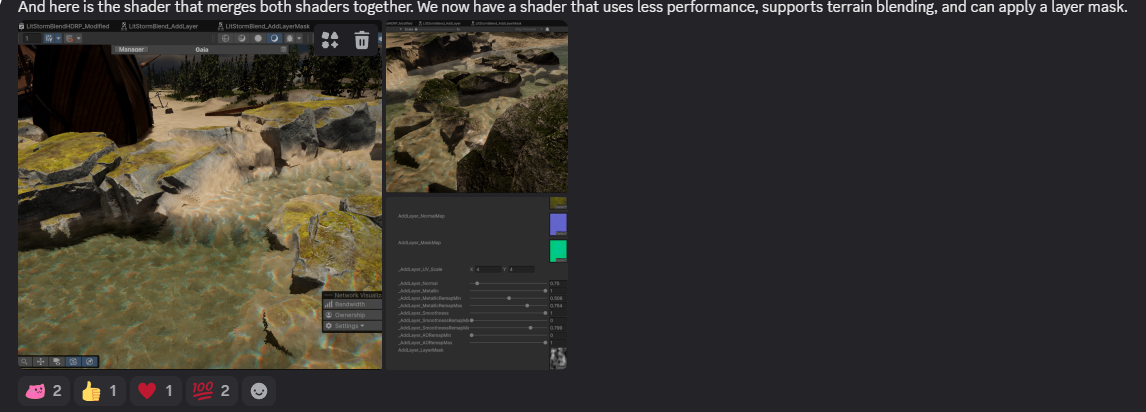Viewport: 1146px width, 412px height.
Task: Click the AddLayer_MaskMap green texture thumbnail
Action: tap(558, 250)
